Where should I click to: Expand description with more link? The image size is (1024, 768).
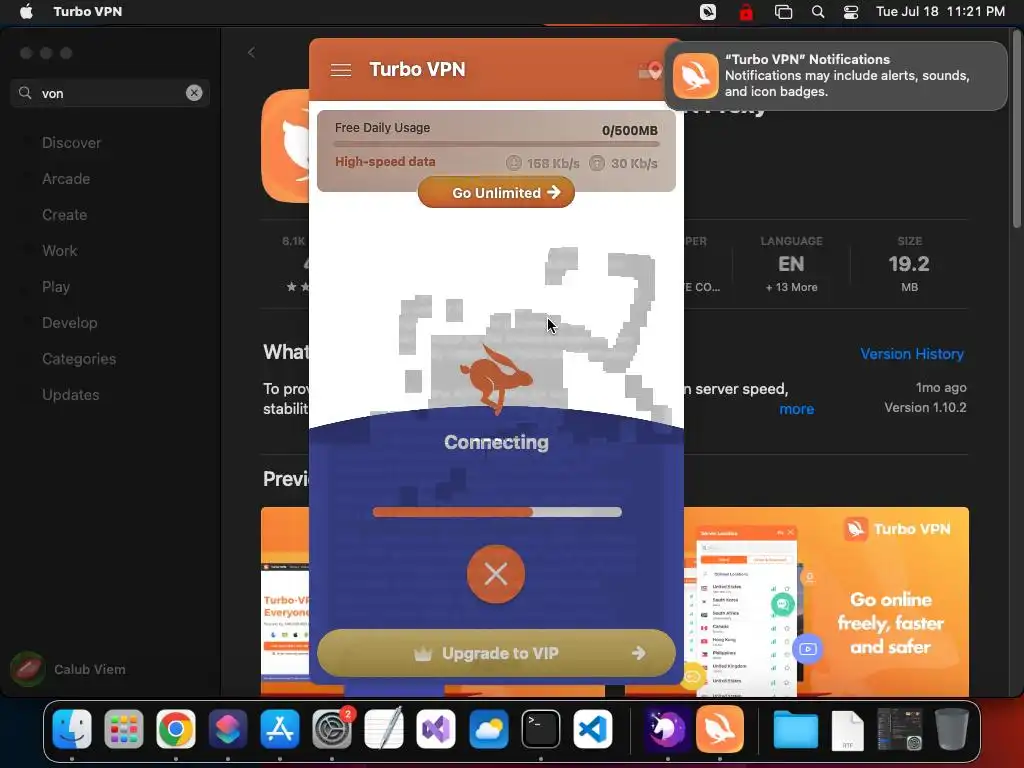coord(797,409)
